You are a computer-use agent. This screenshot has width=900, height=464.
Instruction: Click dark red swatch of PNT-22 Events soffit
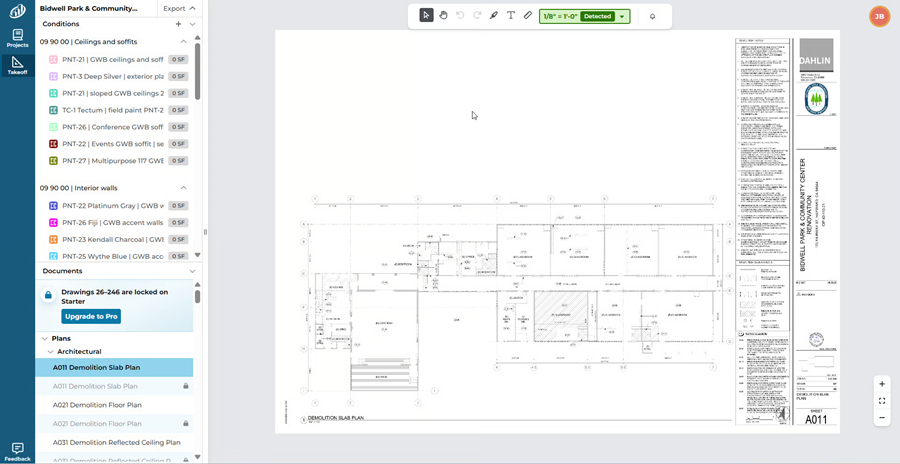click(x=53, y=144)
